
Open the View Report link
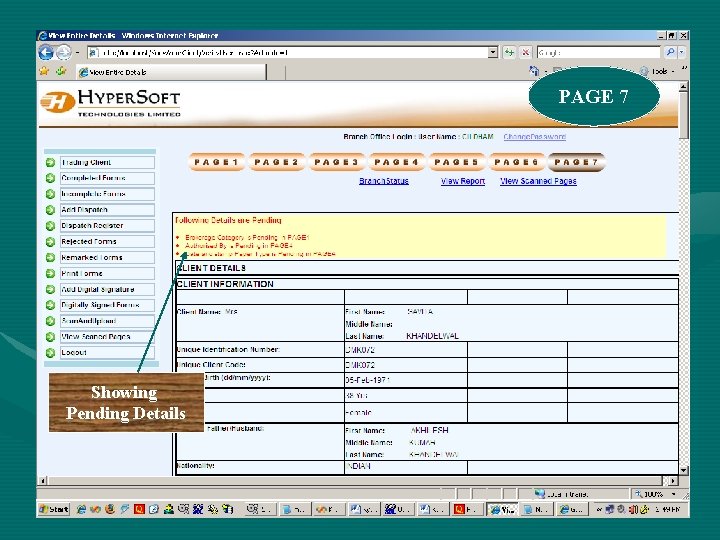463,181
